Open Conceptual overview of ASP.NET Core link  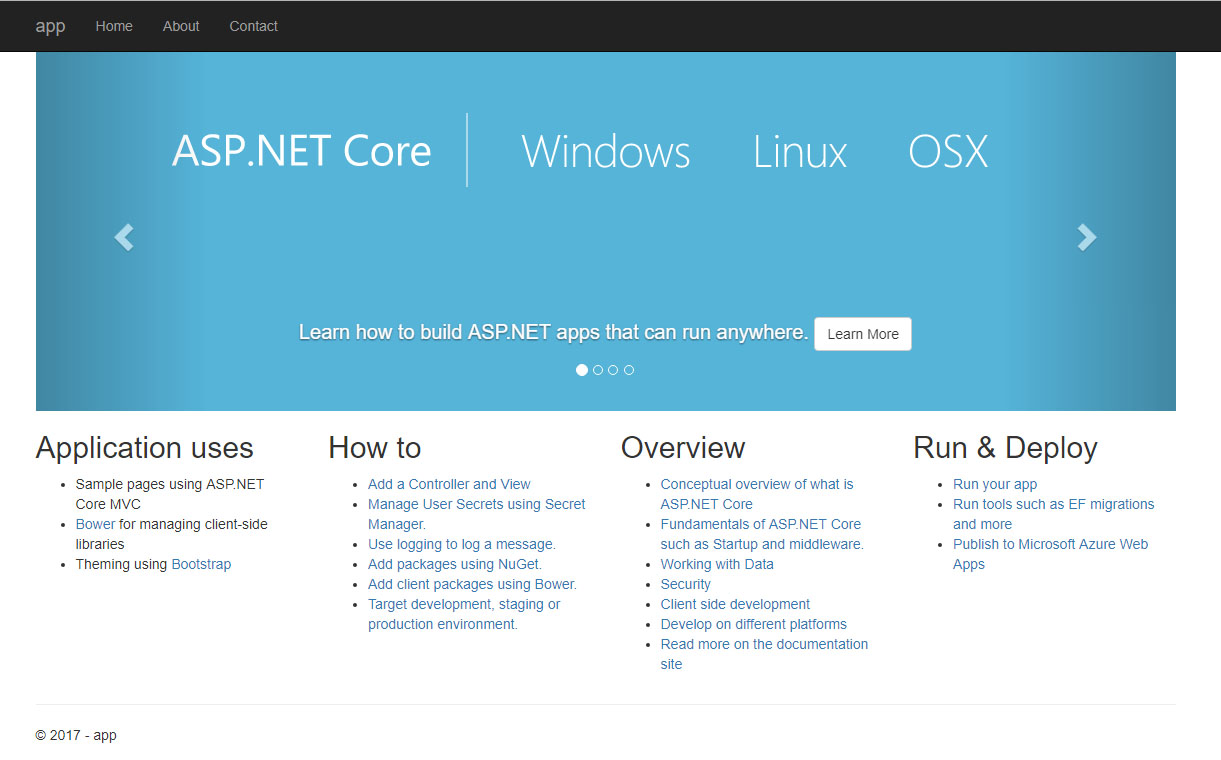coord(757,494)
